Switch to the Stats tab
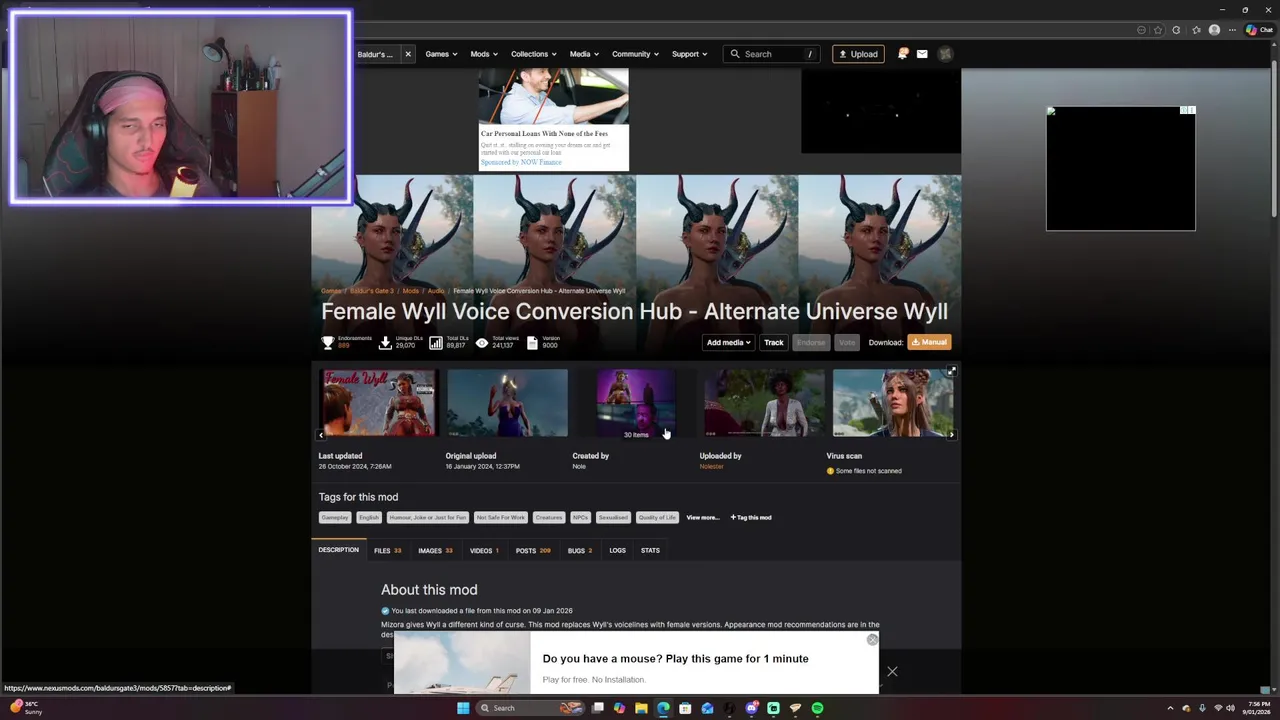The height and width of the screenshot is (720, 1280). [650, 551]
